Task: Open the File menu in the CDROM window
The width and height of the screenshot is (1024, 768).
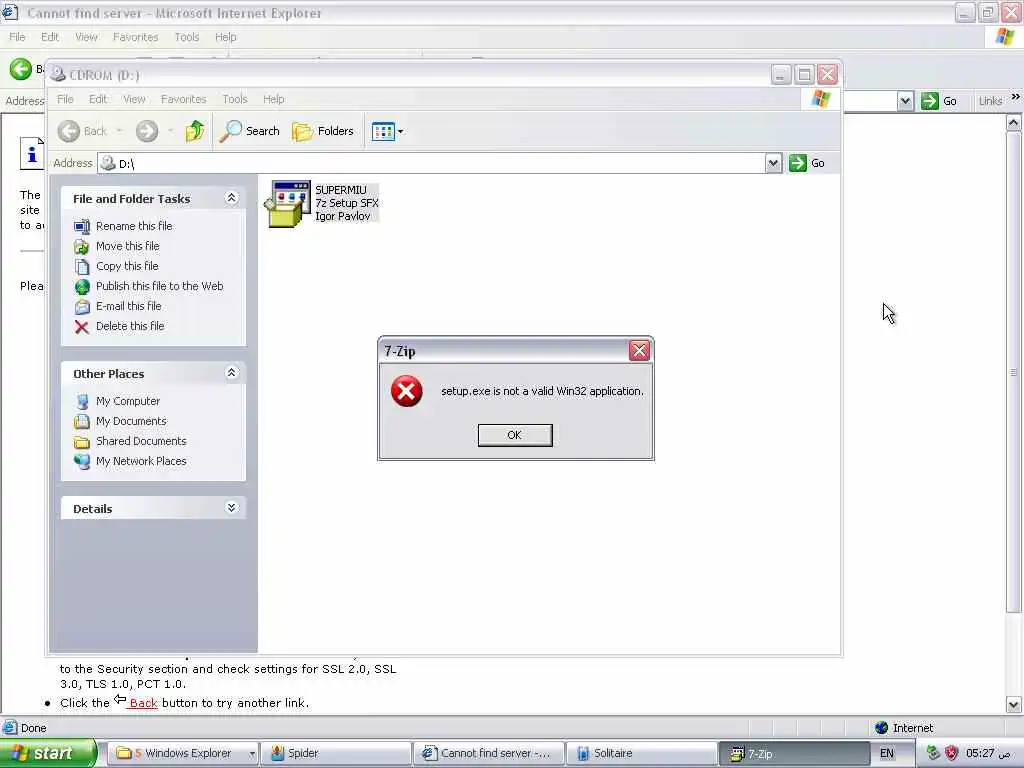Action: [x=65, y=99]
